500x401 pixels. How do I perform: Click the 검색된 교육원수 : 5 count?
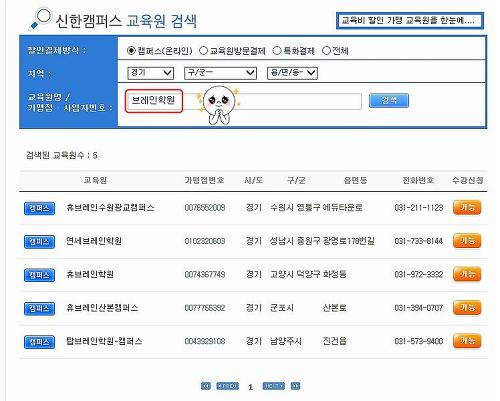click(x=62, y=155)
